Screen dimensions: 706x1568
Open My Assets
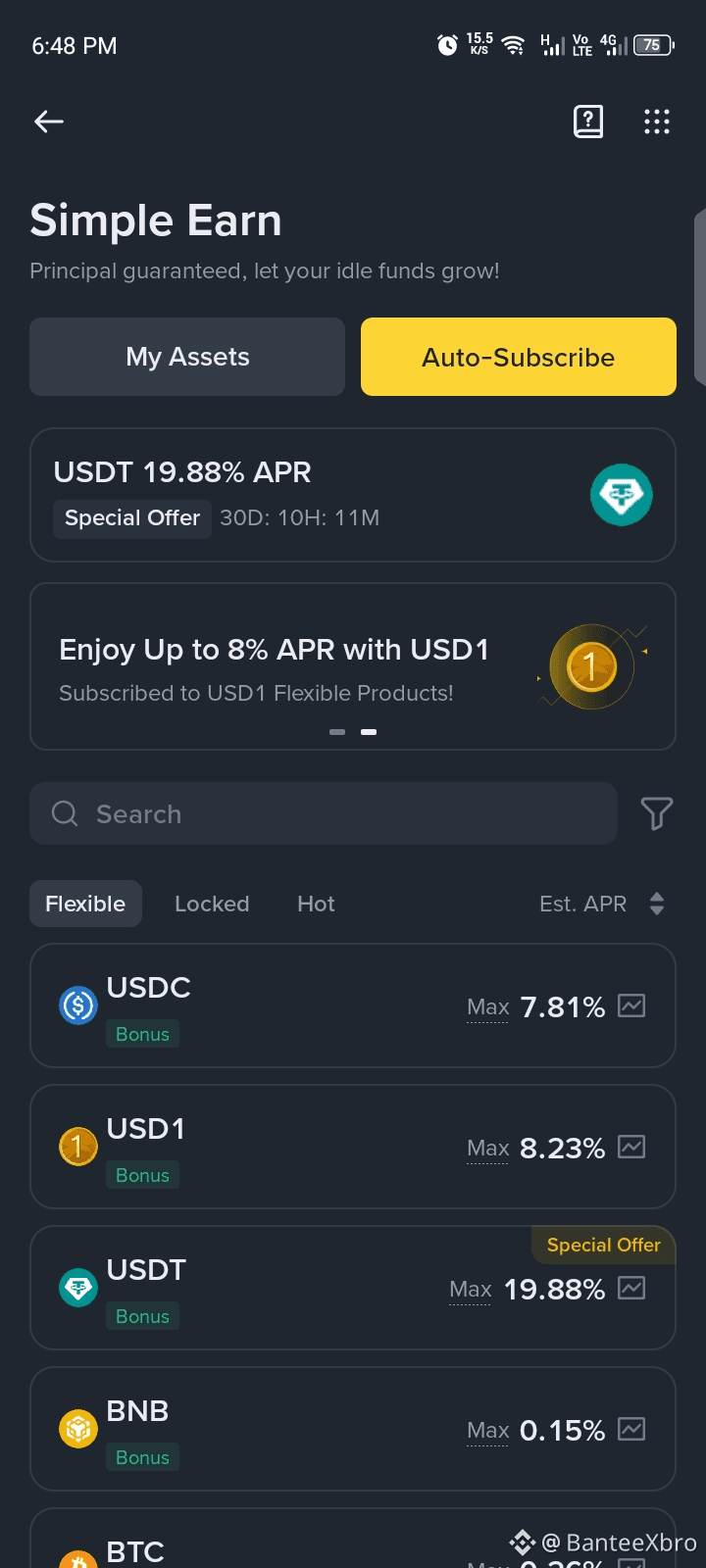(187, 357)
